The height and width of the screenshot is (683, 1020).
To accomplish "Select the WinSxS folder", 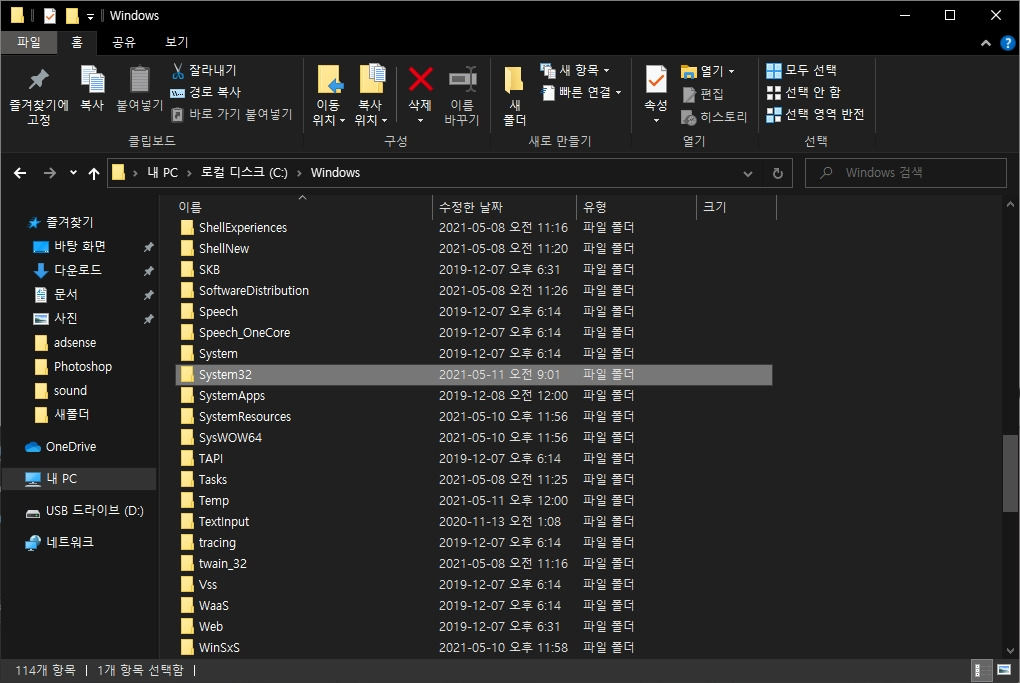I will click(x=219, y=648).
